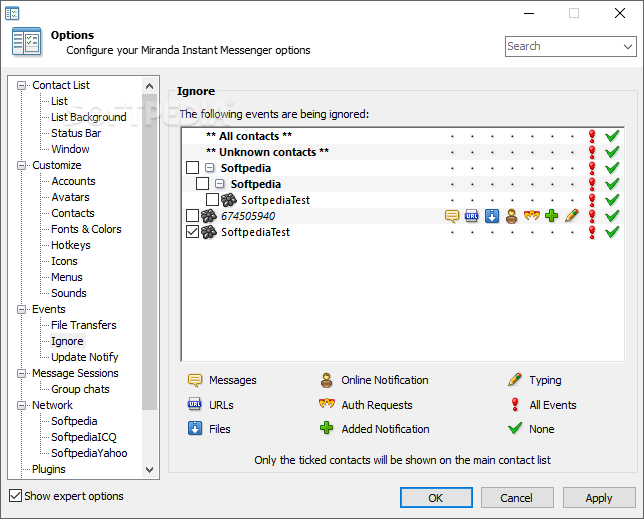The height and width of the screenshot is (519, 644).
Task: Click Messages icon in 674505940 row
Action: 452,216
